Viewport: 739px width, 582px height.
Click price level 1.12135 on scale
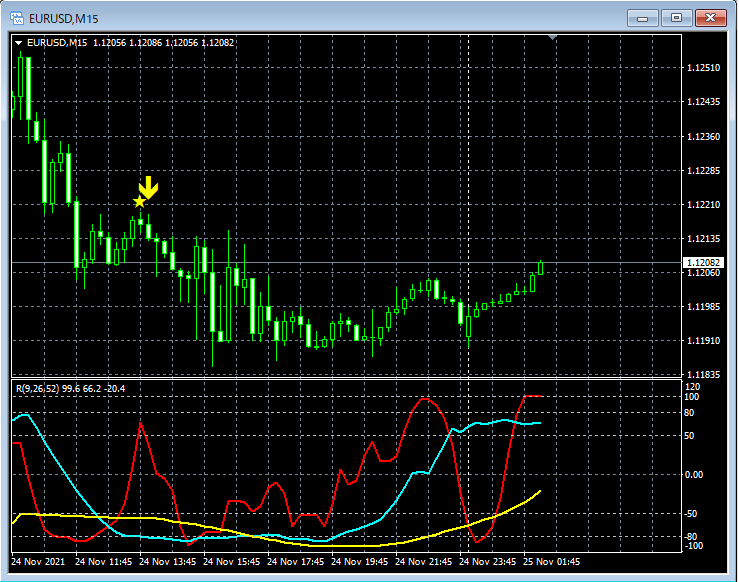(704, 239)
